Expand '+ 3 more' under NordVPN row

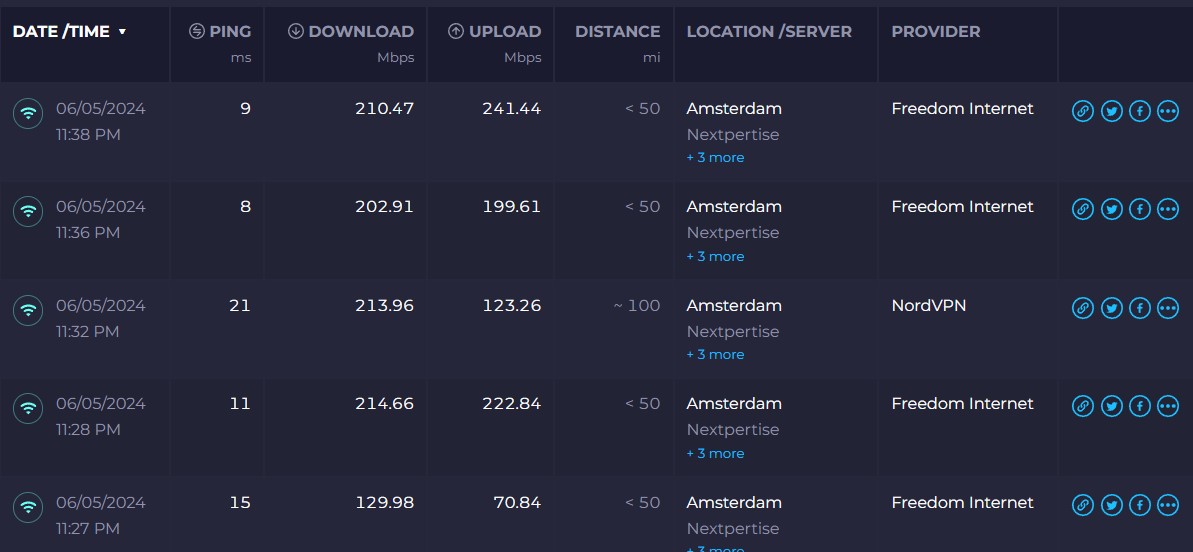tap(715, 355)
